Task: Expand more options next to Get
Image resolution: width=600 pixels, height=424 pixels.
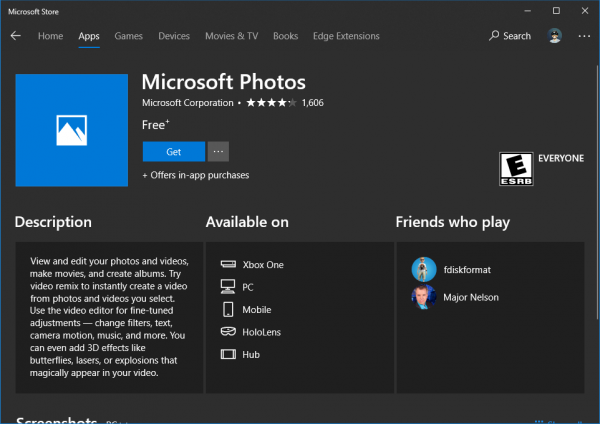Action: (219, 151)
